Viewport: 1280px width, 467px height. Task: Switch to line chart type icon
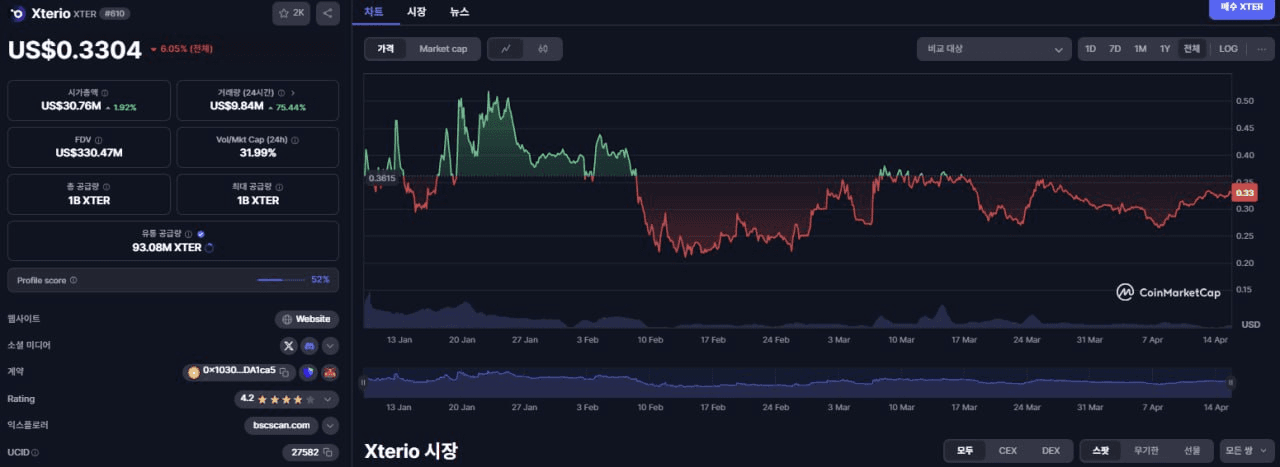click(x=506, y=49)
